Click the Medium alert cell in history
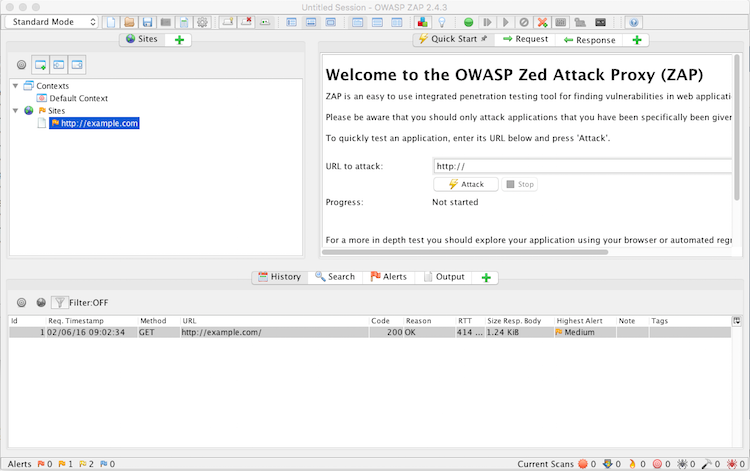This screenshot has width=750, height=471. coord(585,332)
